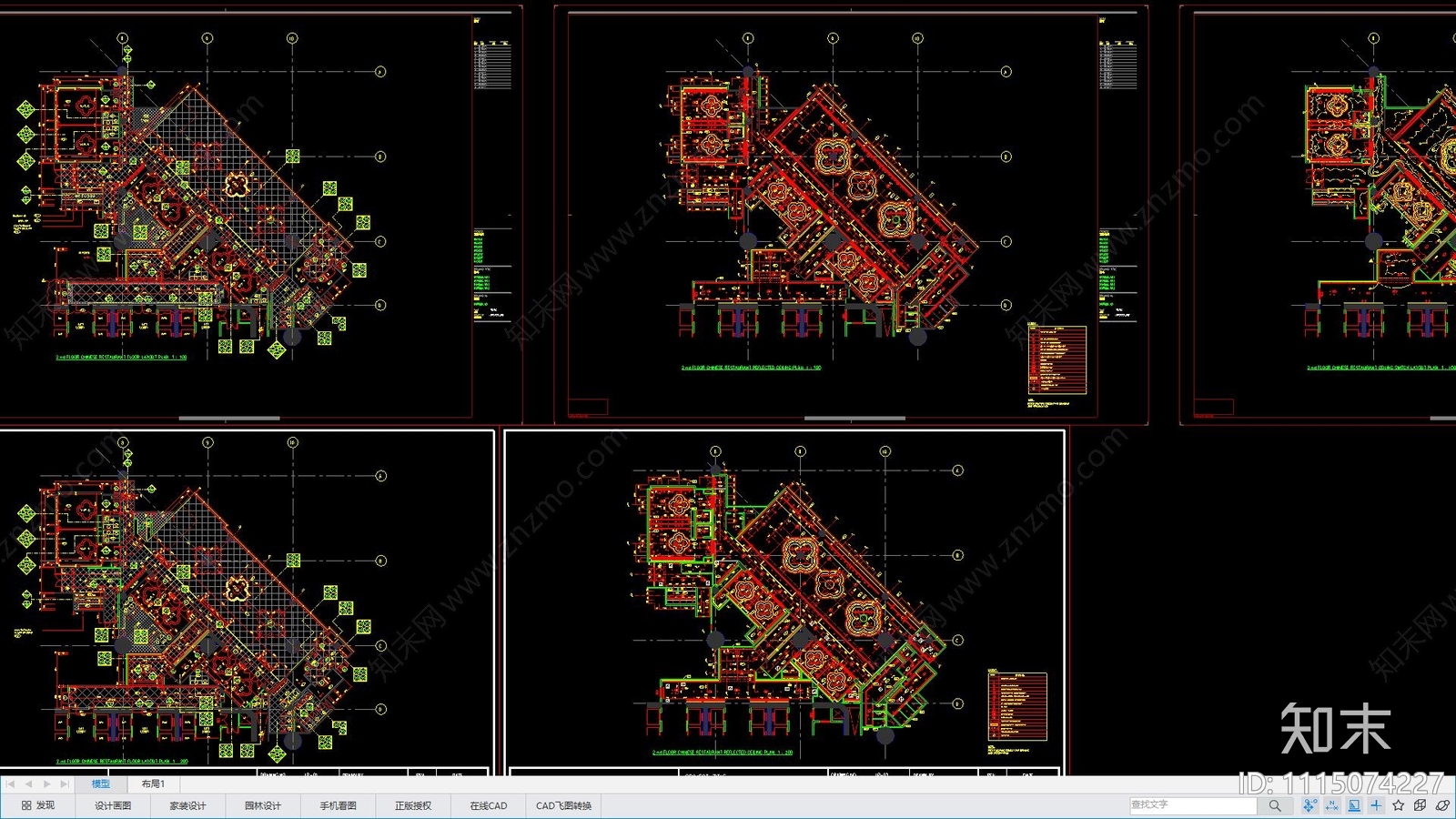1456x819 pixels.
Task: Click the red legend table in top-middle drawing
Action: click(1057, 360)
